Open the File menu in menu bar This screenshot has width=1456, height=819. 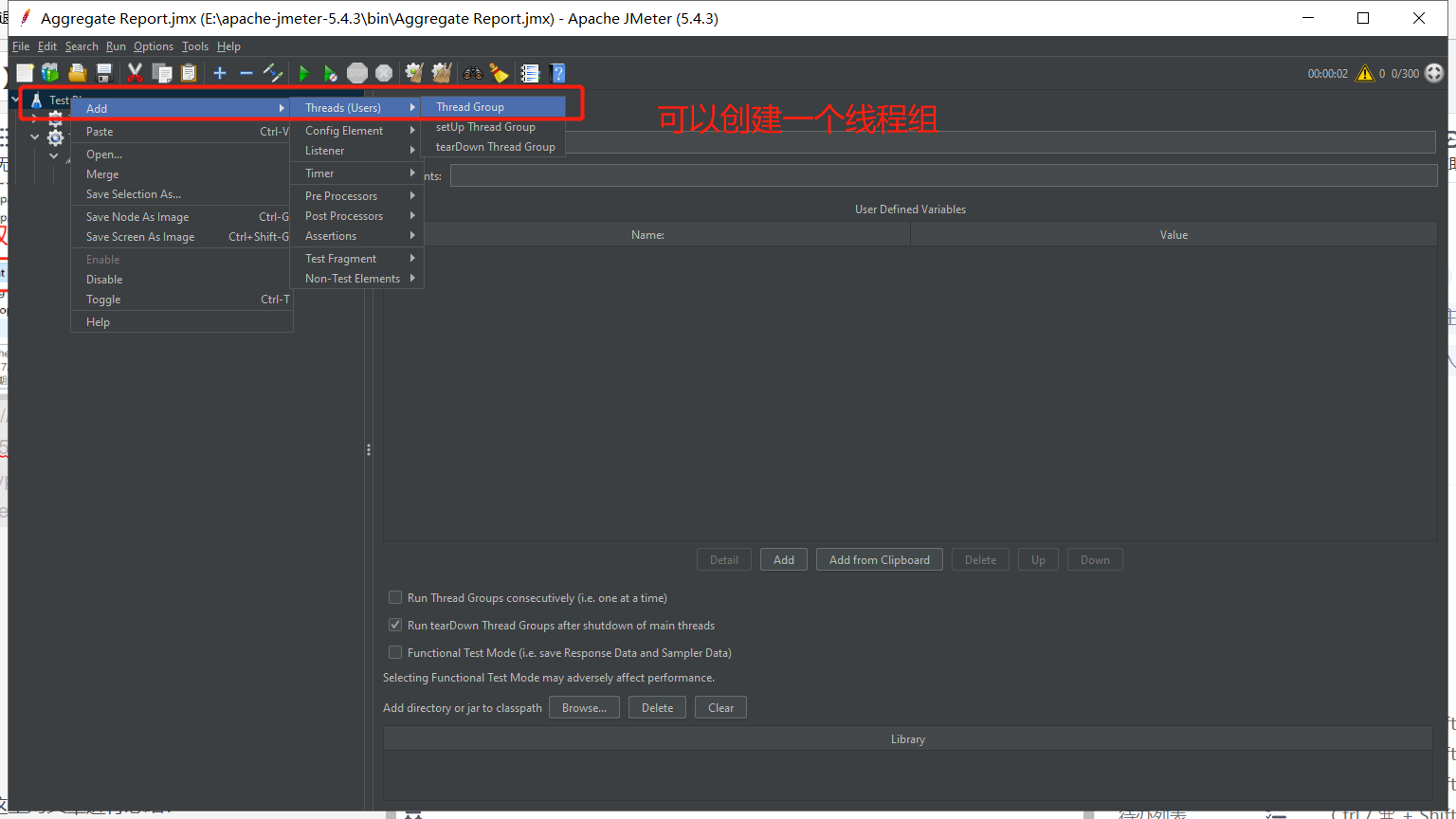click(21, 46)
